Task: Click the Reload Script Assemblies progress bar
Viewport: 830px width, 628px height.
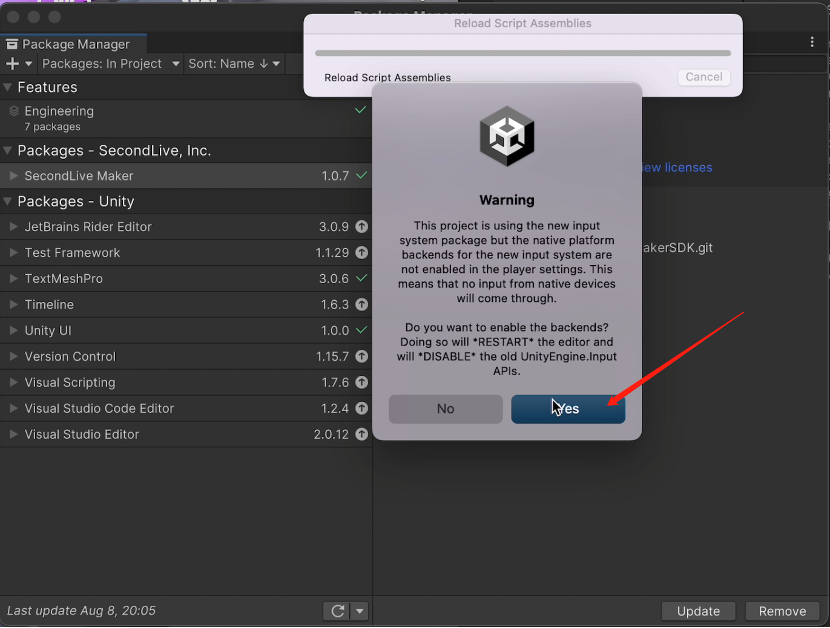Action: pyautogui.click(x=522, y=53)
